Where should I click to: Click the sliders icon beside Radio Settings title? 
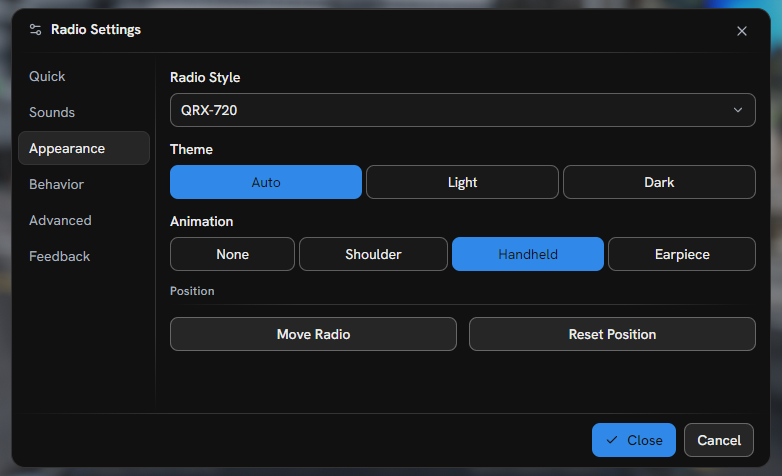(35, 29)
